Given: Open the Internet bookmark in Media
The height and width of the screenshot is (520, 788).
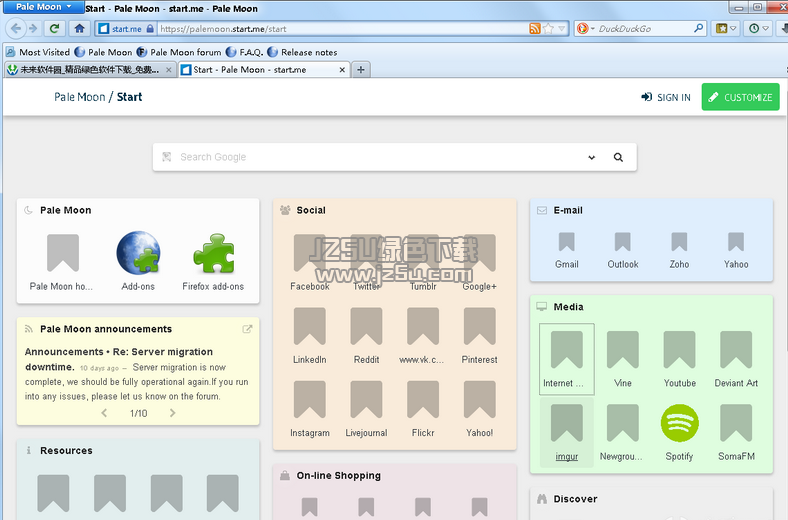Looking at the screenshot, I should (x=567, y=359).
